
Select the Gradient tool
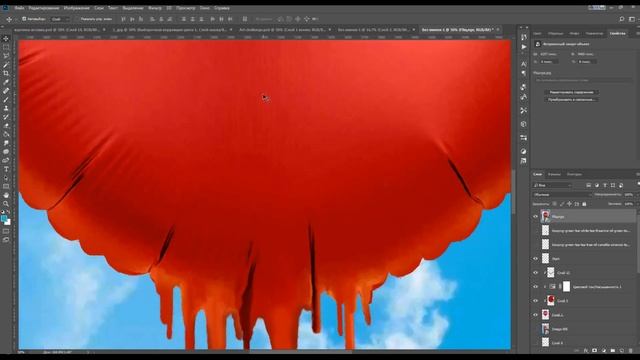(6, 134)
